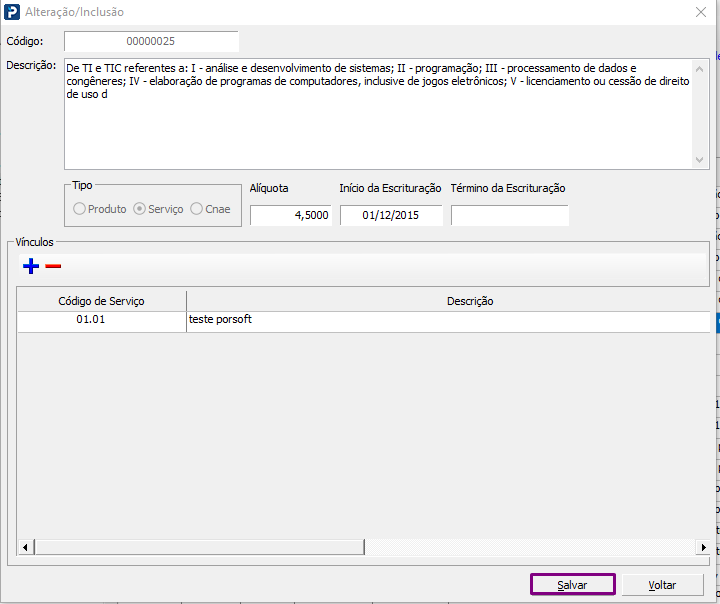Click the description box scroll up arrow

699,69
